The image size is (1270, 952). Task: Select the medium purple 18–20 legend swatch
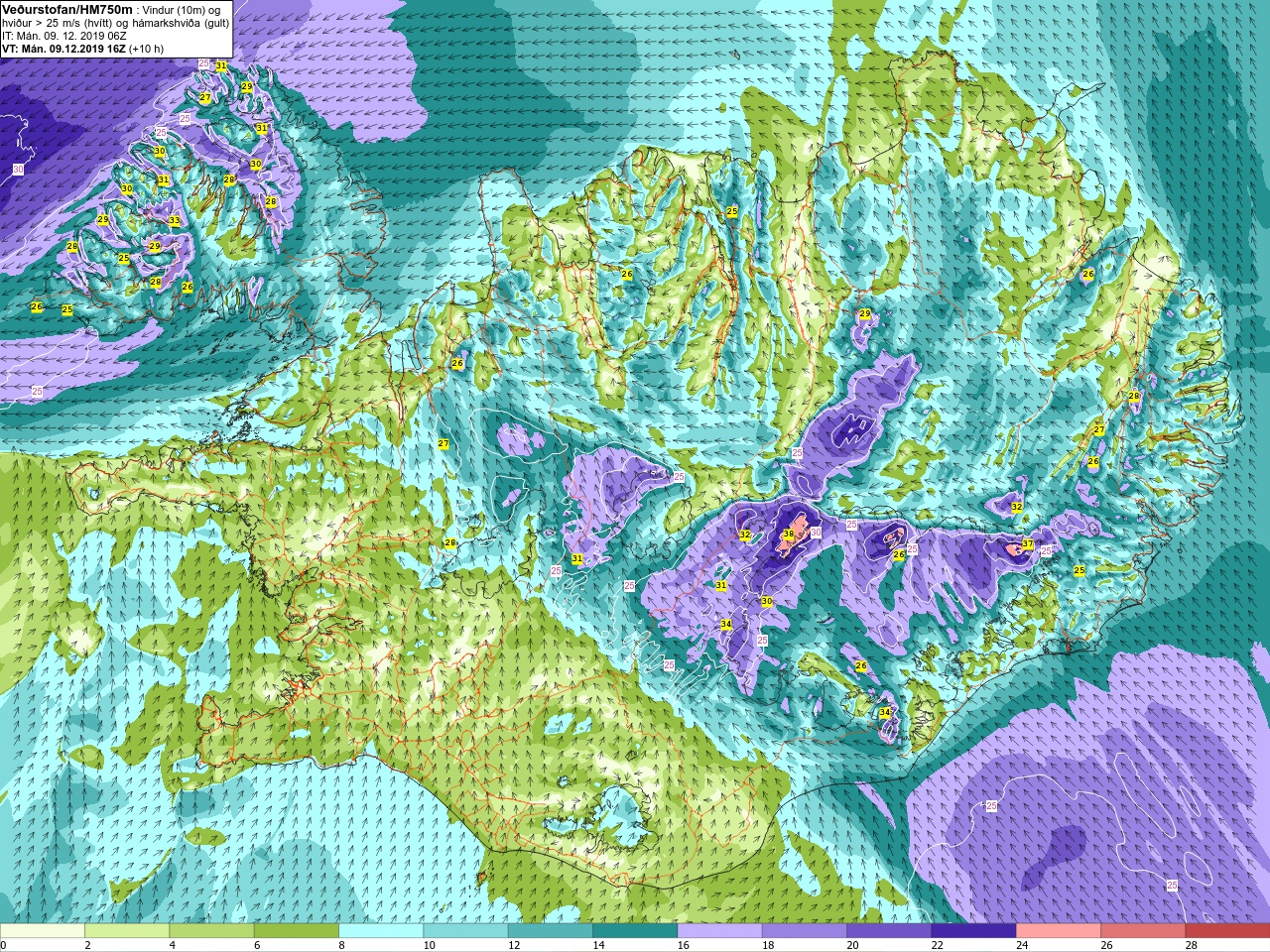pos(805,931)
